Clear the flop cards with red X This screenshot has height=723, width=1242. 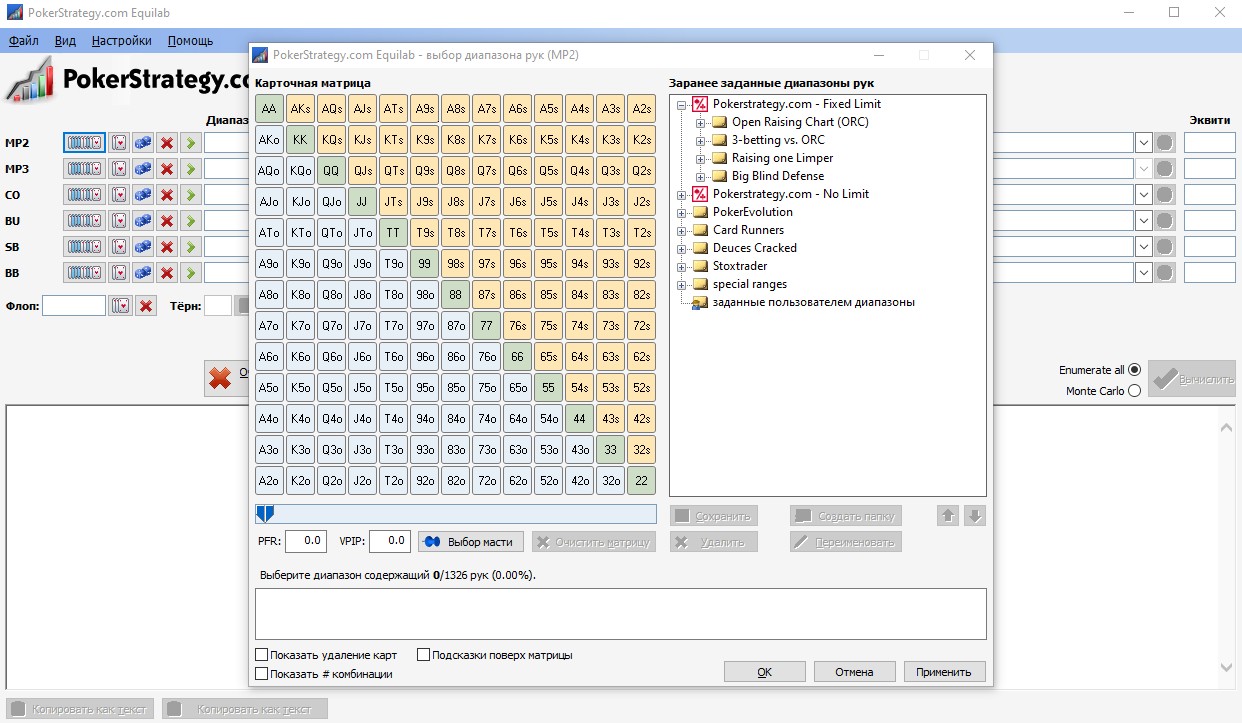[x=146, y=306]
